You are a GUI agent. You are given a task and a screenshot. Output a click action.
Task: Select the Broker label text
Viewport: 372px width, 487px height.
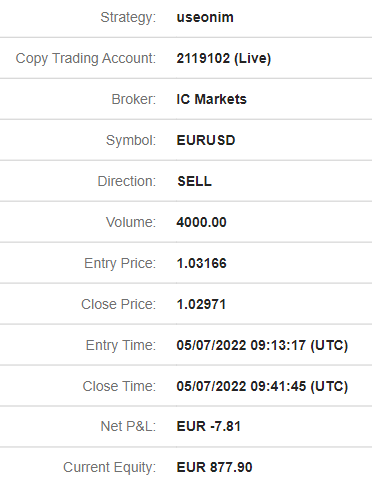click(134, 99)
